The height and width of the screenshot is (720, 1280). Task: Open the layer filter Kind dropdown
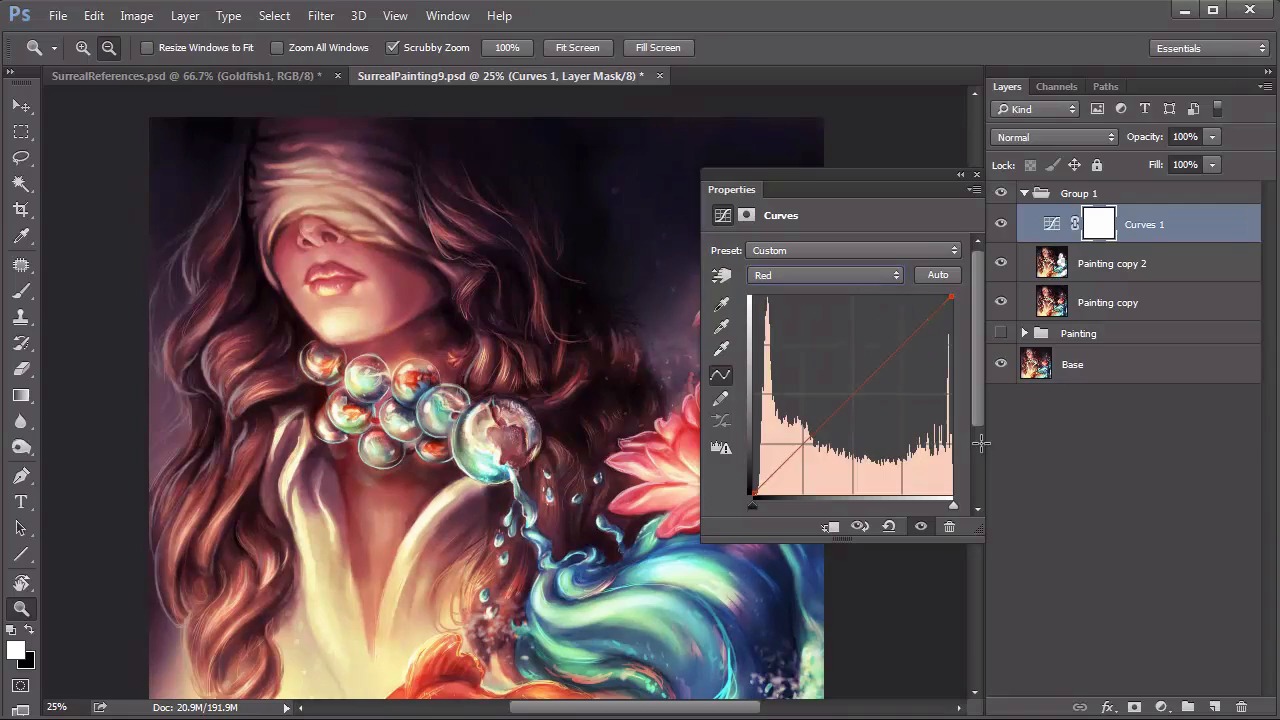(1035, 109)
